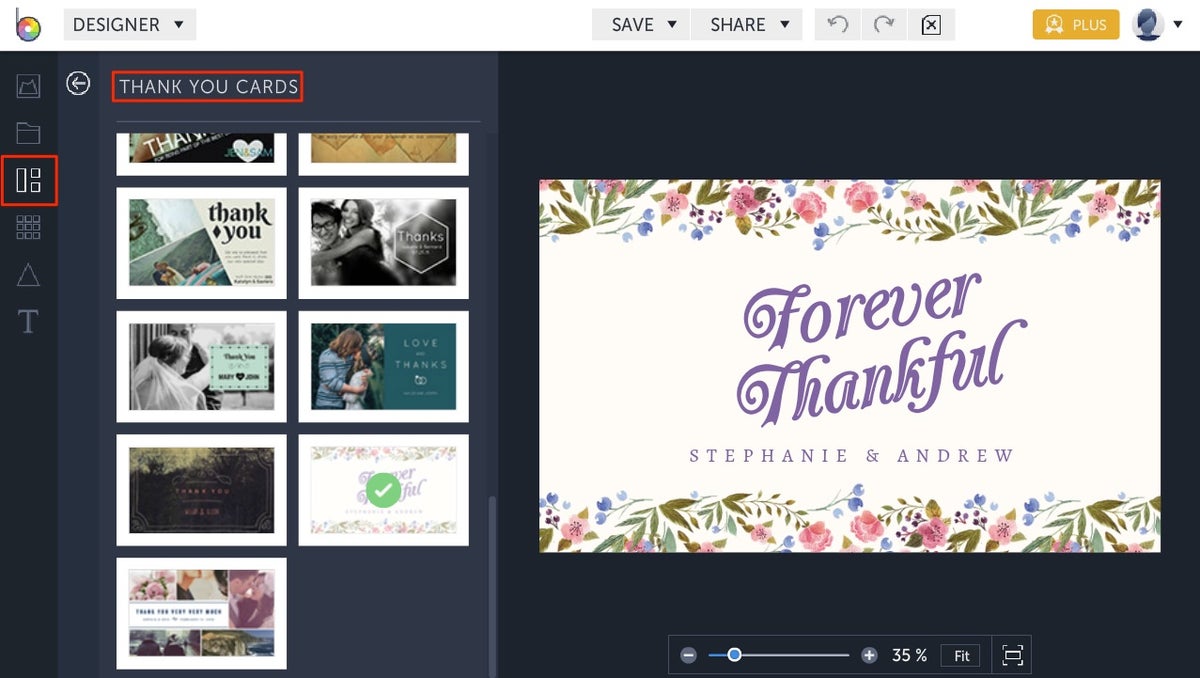
Task: Select the Templates panel icon
Action: click(x=28, y=180)
